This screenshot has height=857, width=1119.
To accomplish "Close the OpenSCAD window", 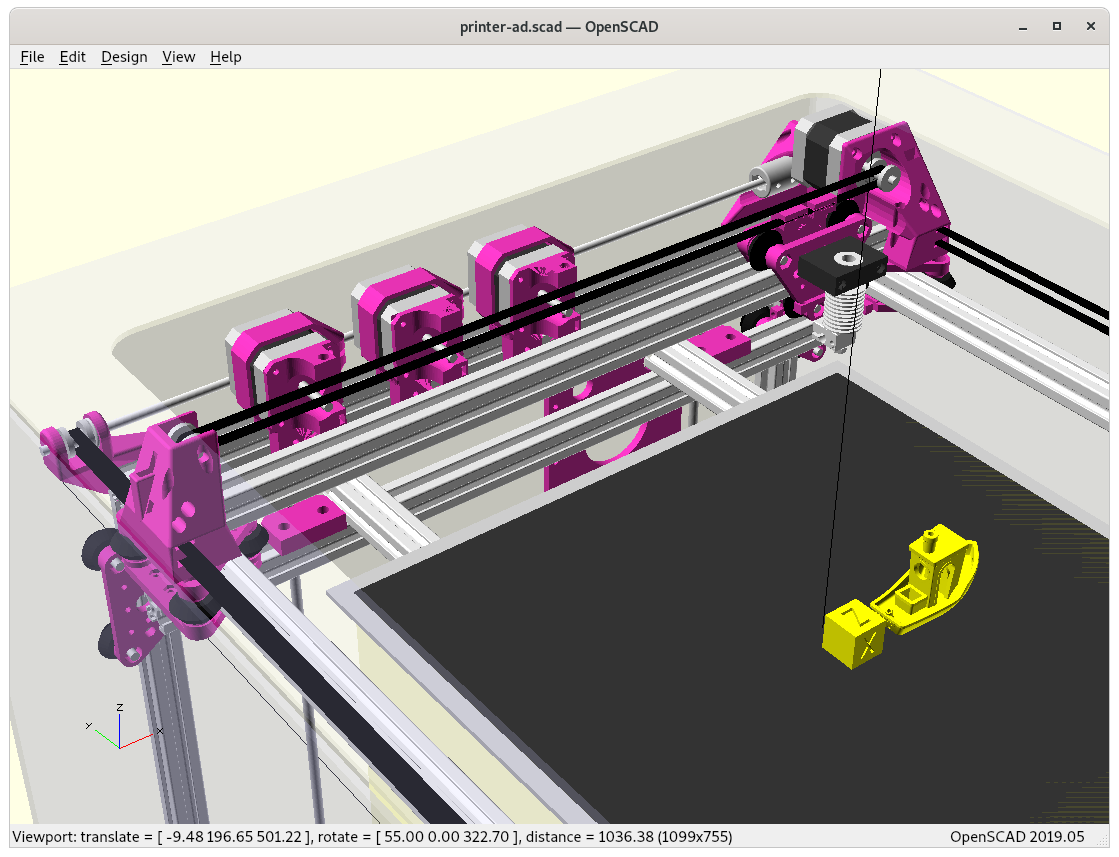I will pyautogui.click(x=1091, y=26).
